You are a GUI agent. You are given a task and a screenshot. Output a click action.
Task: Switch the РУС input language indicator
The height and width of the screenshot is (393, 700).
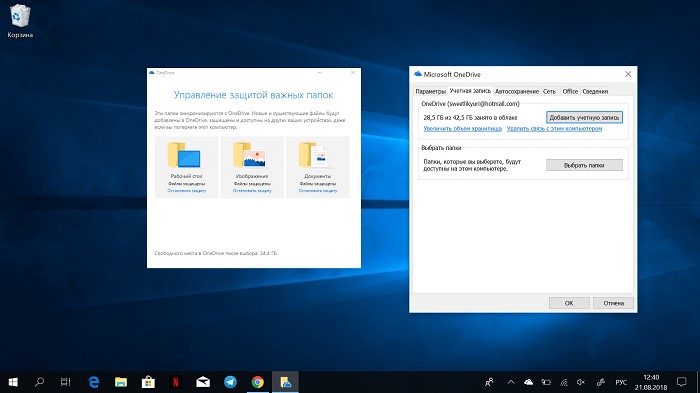point(621,382)
